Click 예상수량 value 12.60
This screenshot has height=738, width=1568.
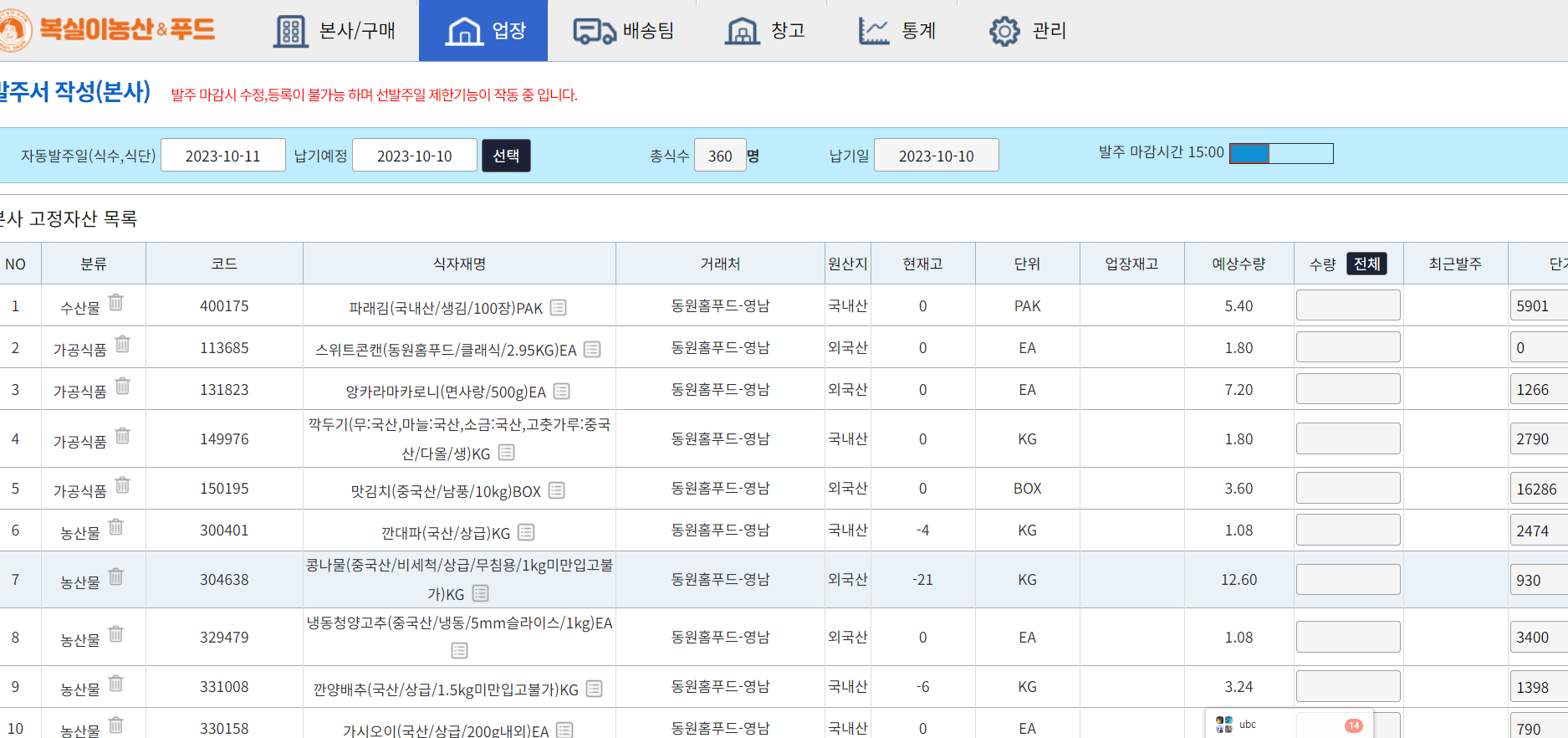click(x=1239, y=580)
